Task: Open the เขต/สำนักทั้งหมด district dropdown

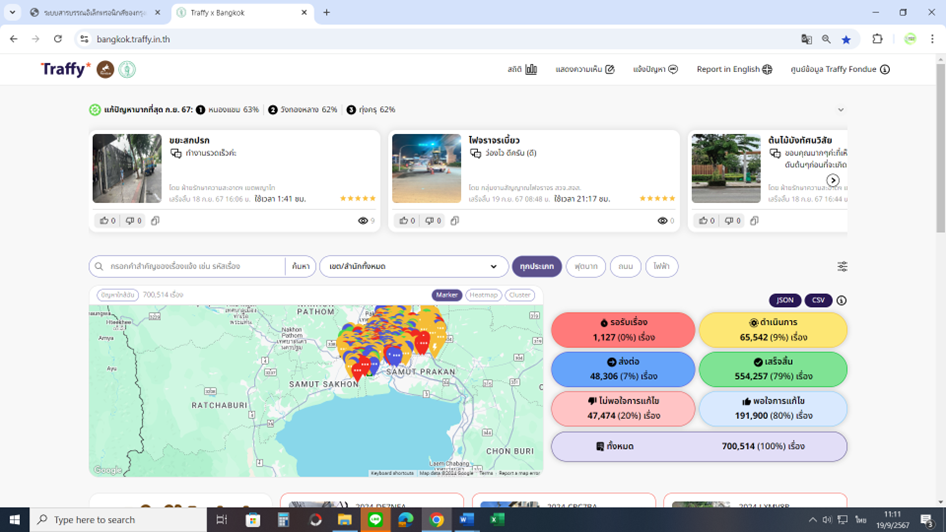Action: tap(413, 267)
